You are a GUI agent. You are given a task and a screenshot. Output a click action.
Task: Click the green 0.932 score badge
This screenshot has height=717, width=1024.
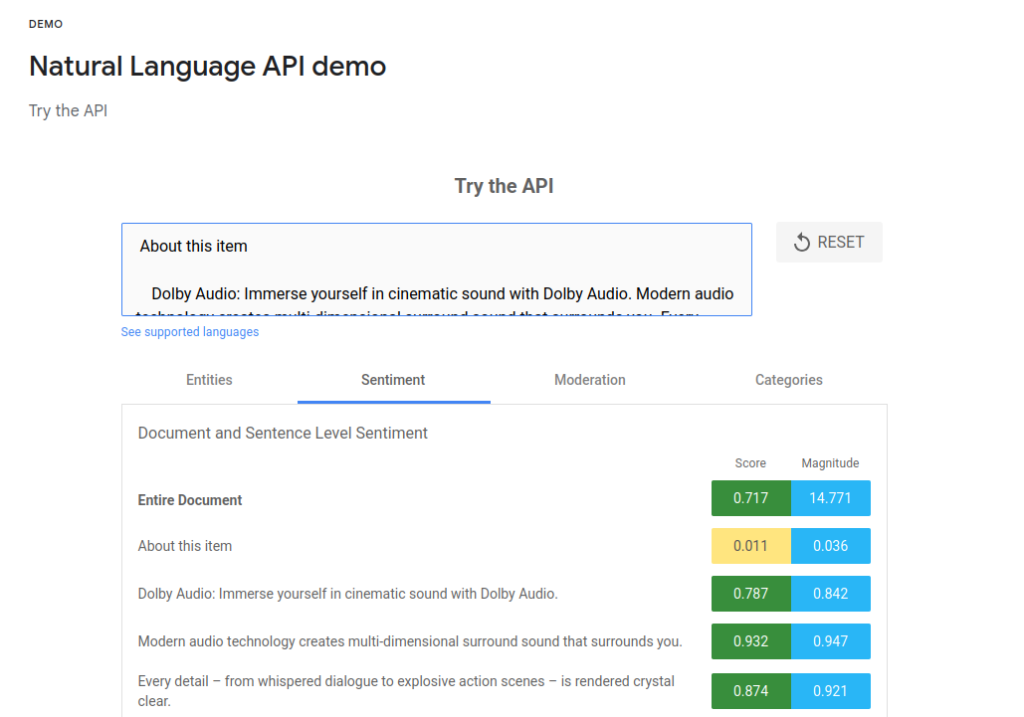click(751, 641)
